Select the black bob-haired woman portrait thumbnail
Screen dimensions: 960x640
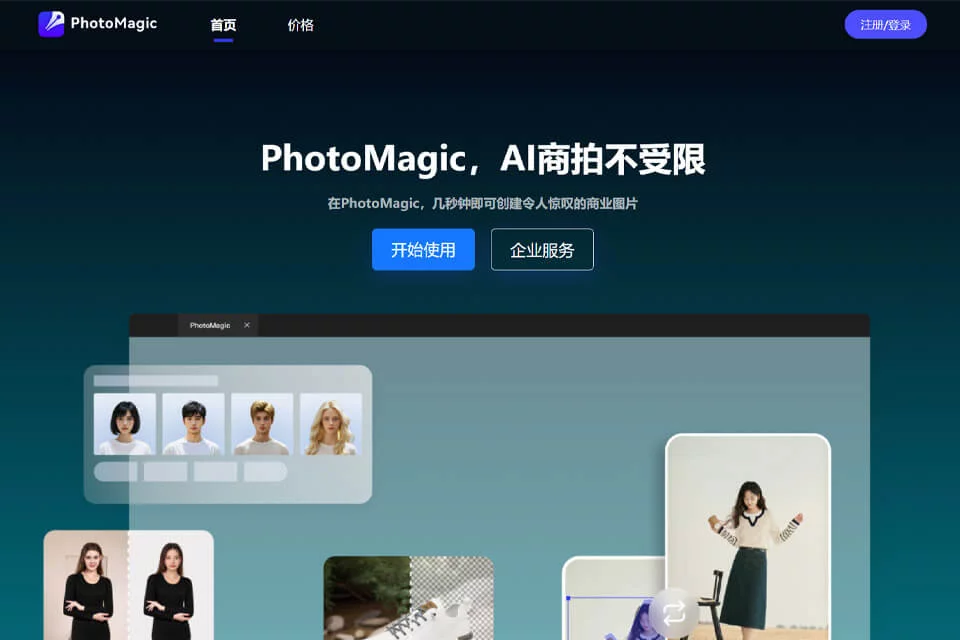coord(125,424)
